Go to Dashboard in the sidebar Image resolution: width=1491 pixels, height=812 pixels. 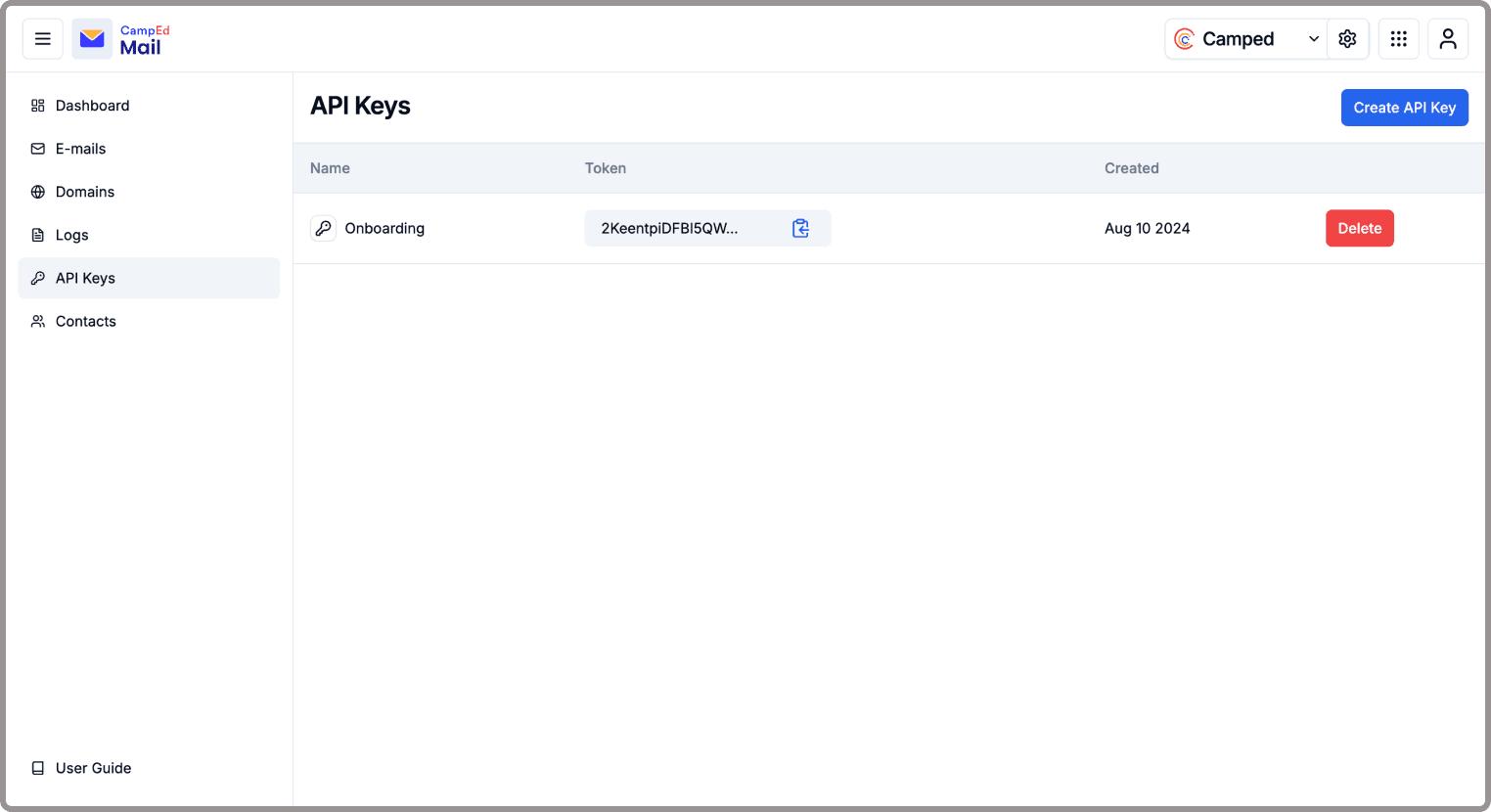click(x=149, y=106)
